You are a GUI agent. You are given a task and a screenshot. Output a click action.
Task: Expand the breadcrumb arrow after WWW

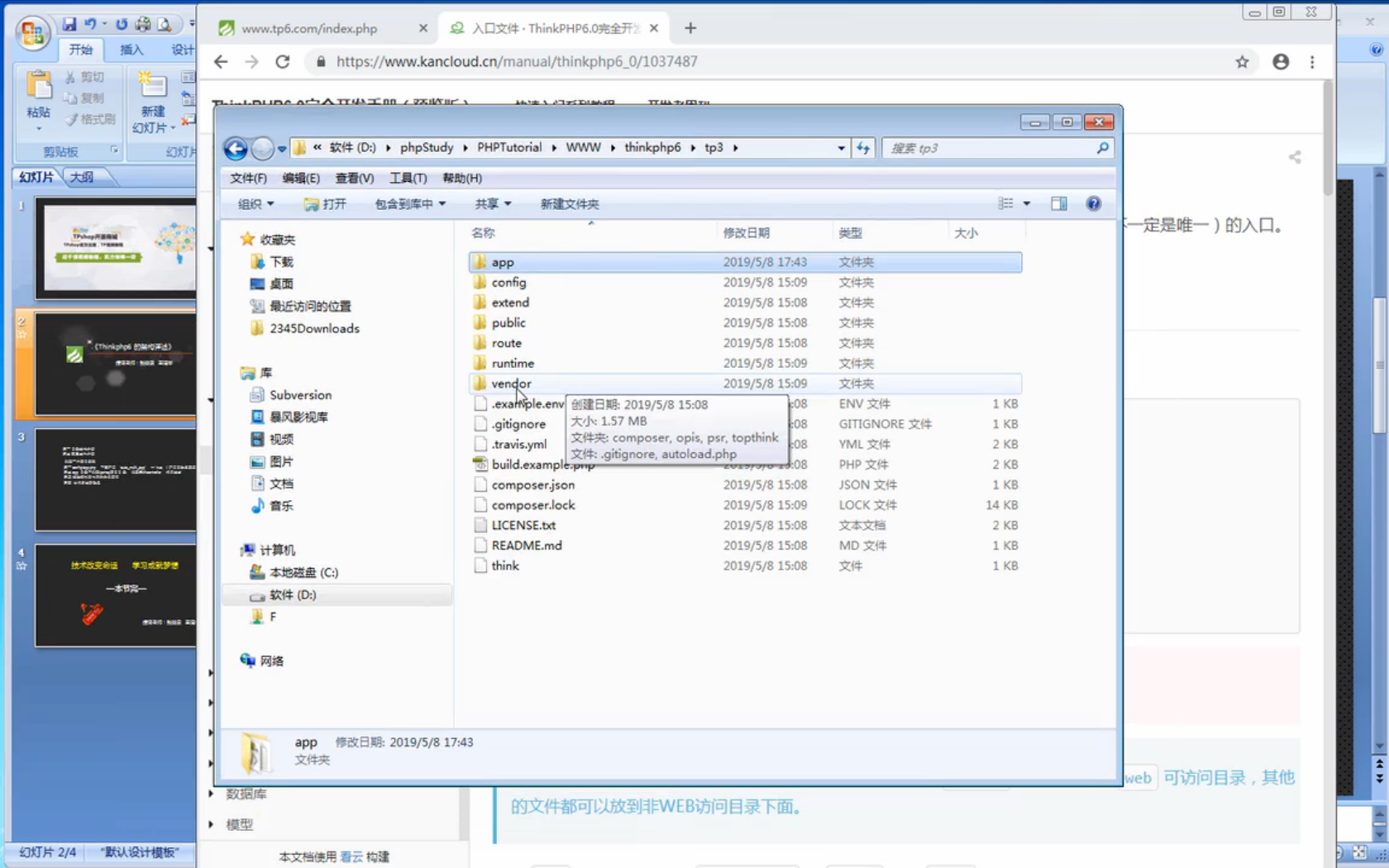point(613,148)
